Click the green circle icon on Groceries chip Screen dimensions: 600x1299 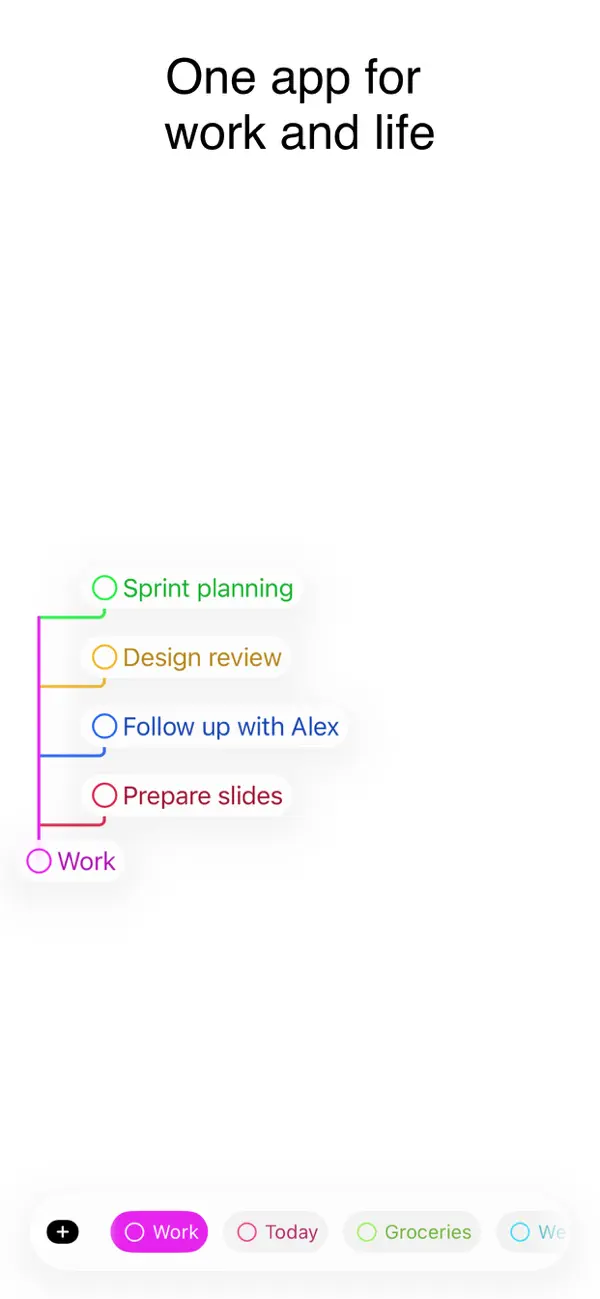coord(367,1232)
